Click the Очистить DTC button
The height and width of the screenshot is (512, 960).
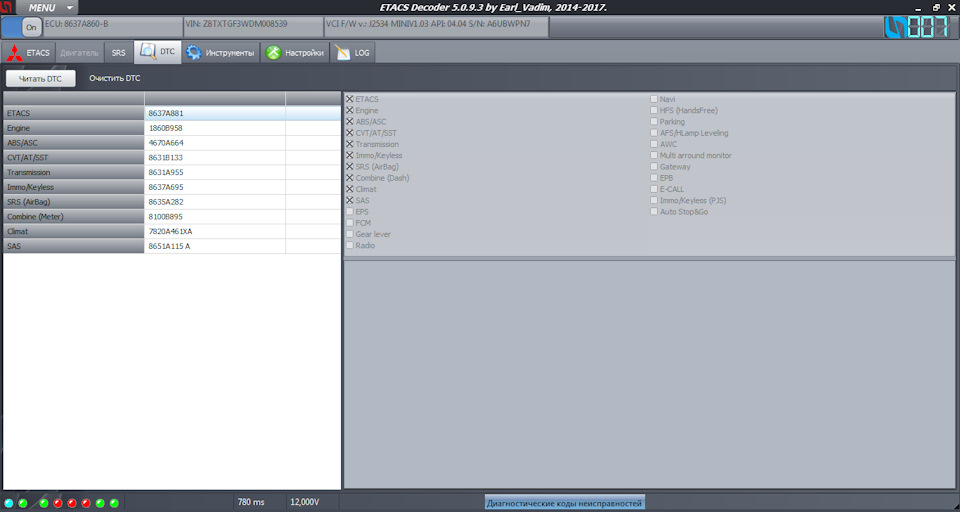click(114, 78)
